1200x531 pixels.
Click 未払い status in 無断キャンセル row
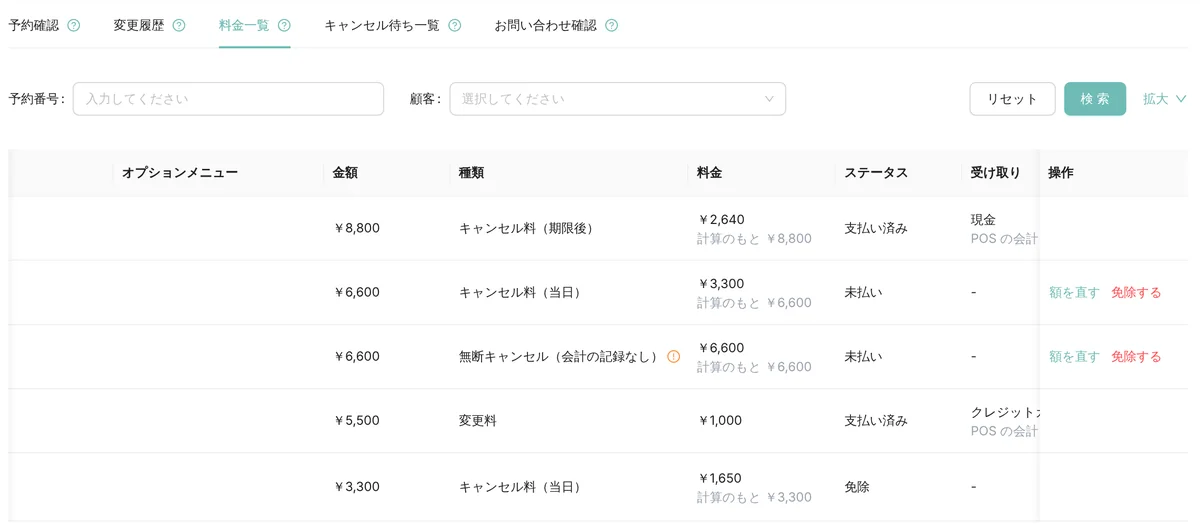(863, 357)
